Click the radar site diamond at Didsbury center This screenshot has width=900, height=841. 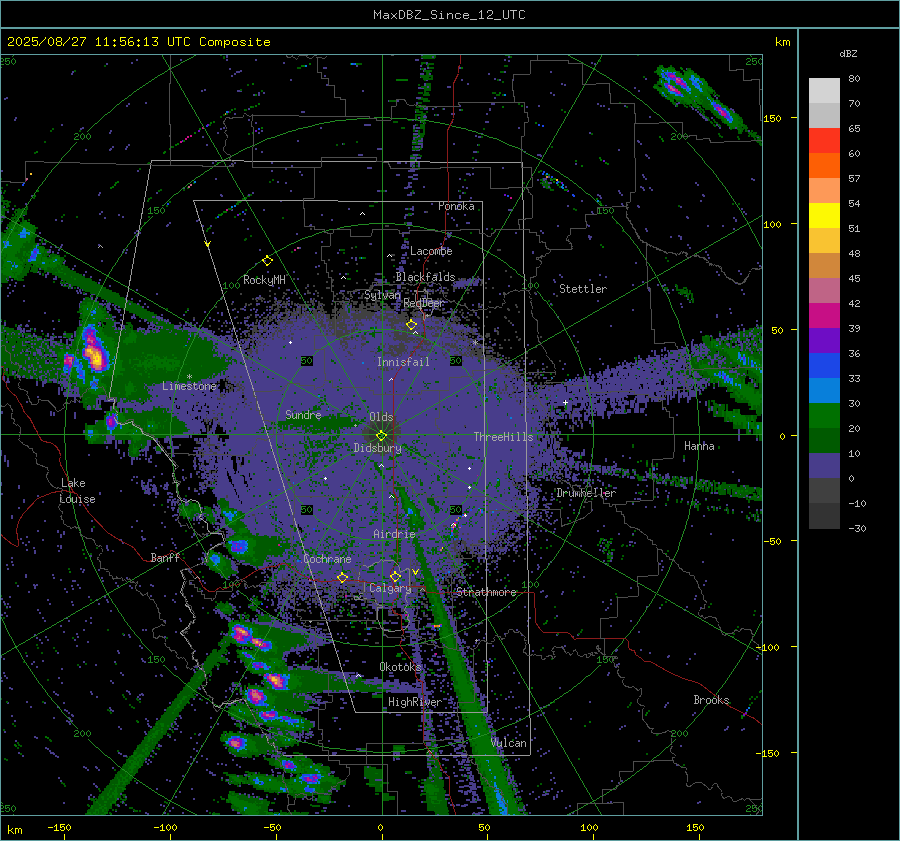point(382,436)
